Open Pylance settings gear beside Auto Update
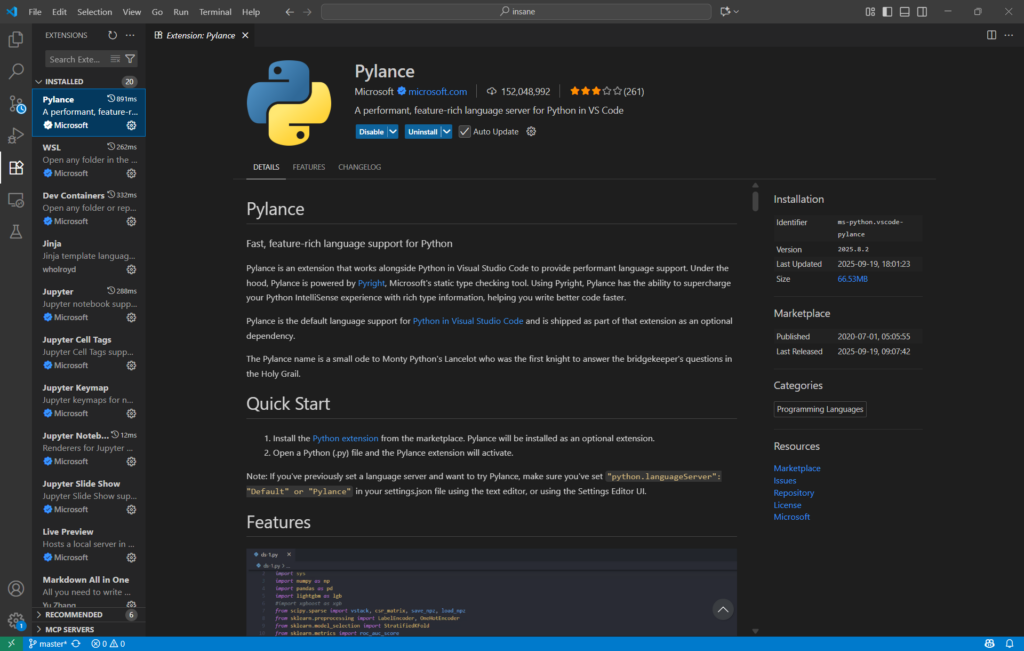1024x651 pixels. pos(531,131)
